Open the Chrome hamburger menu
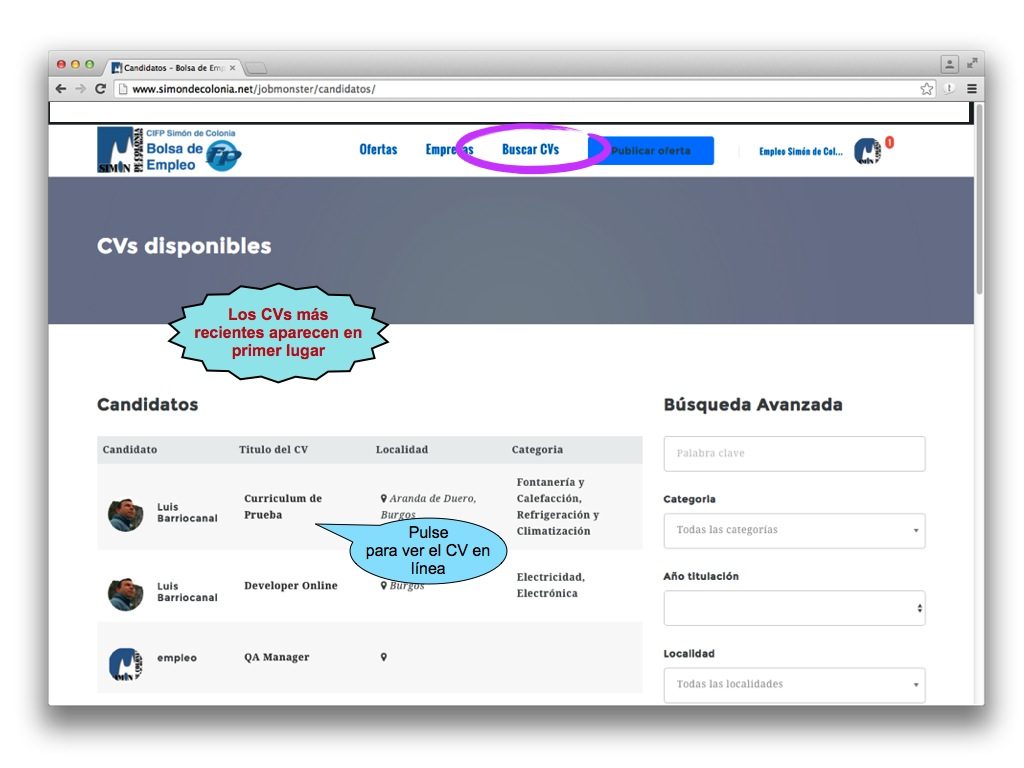1024x768 pixels. pyautogui.click(x=972, y=89)
